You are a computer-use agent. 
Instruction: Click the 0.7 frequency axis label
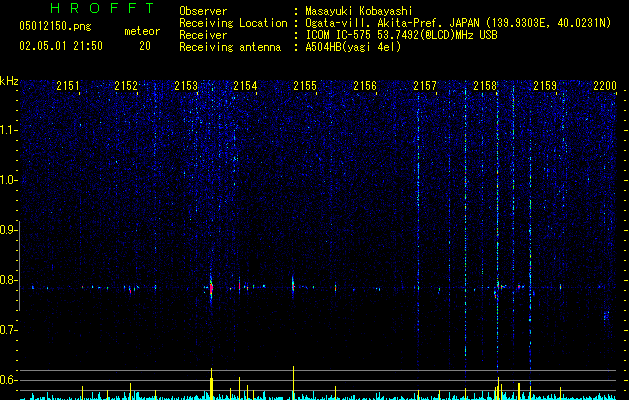(x=9, y=330)
